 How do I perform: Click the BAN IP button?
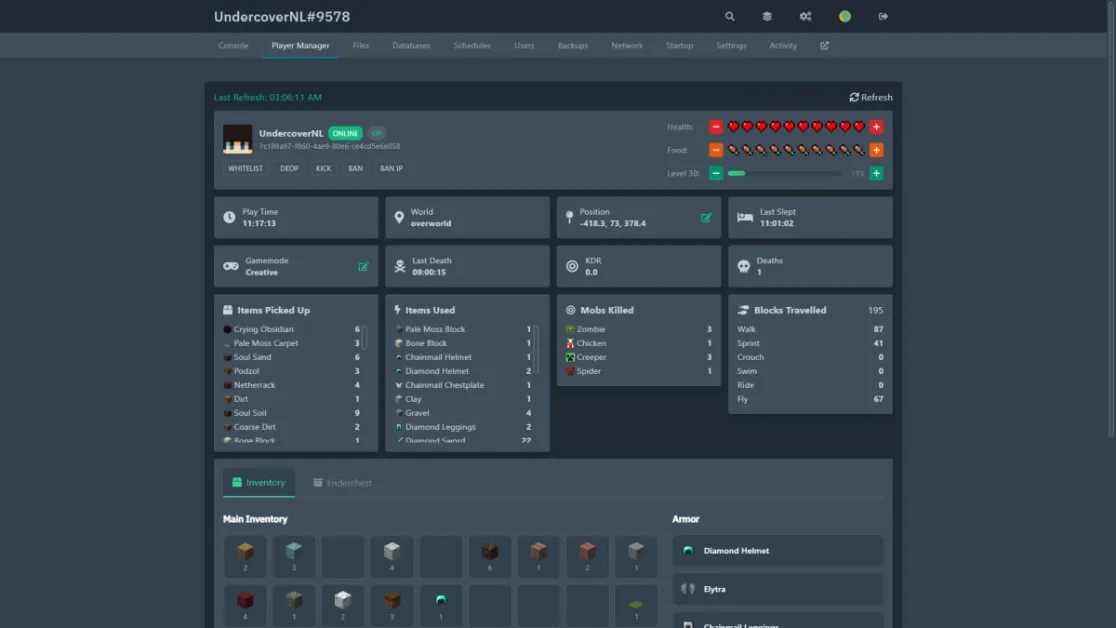(x=391, y=169)
